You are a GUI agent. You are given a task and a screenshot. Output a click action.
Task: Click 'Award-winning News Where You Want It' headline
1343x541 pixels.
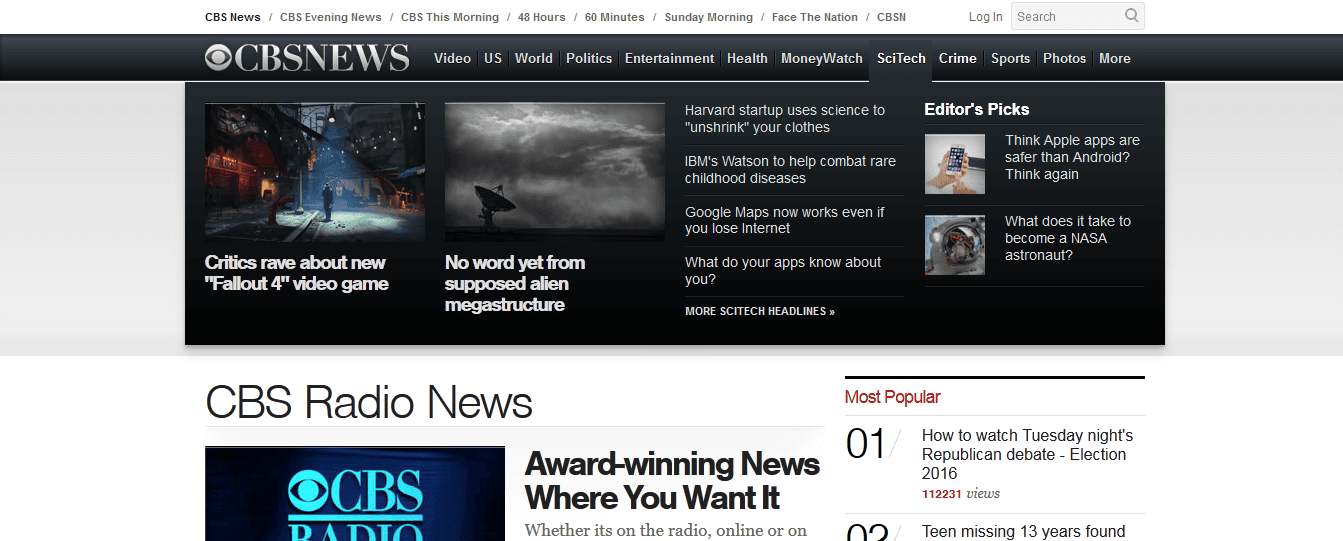pos(672,481)
